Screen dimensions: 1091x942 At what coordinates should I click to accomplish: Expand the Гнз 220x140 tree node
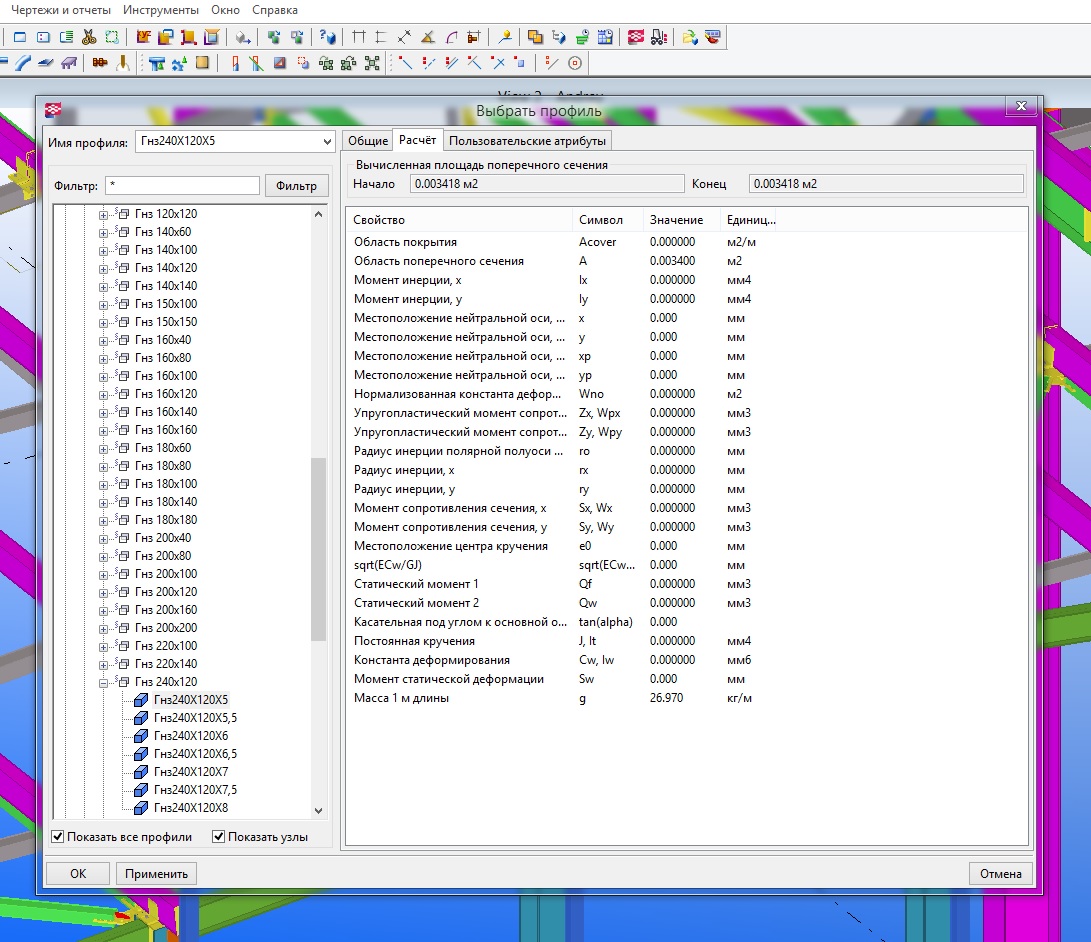click(103, 664)
